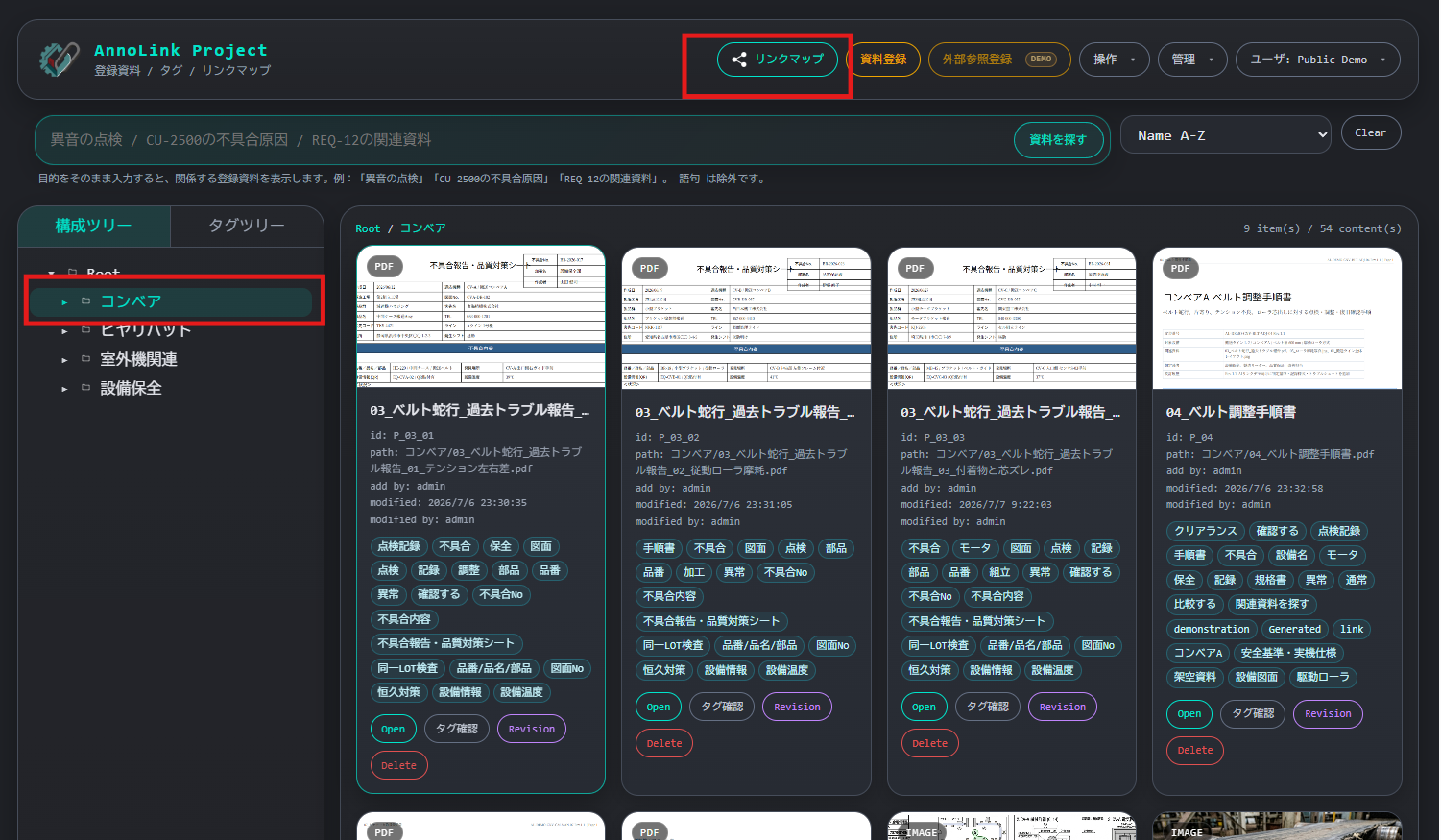
Task: Click title 04_ベルト調整手順書
Action: click(x=1231, y=412)
